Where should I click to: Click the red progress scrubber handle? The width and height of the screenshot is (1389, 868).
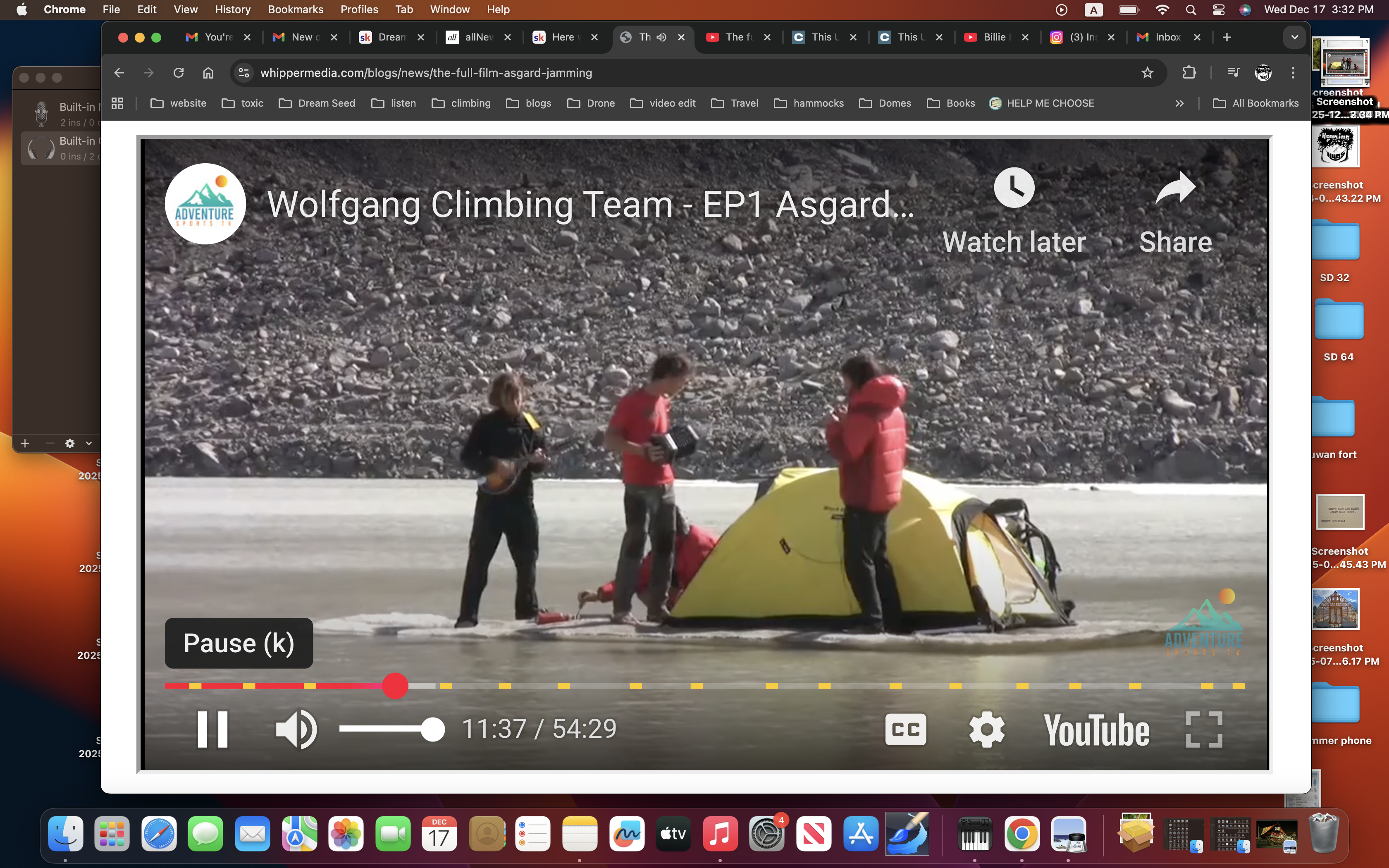[395, 685]
